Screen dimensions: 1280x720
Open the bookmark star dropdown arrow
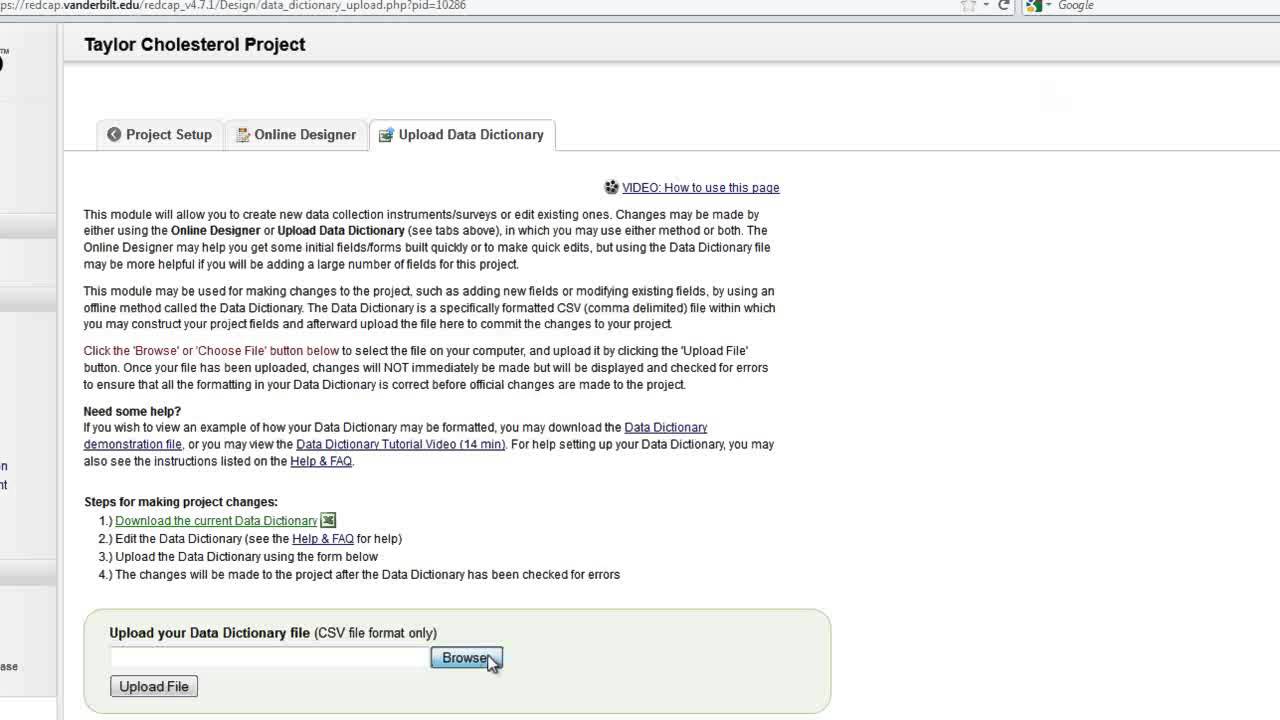coord(985,6)
